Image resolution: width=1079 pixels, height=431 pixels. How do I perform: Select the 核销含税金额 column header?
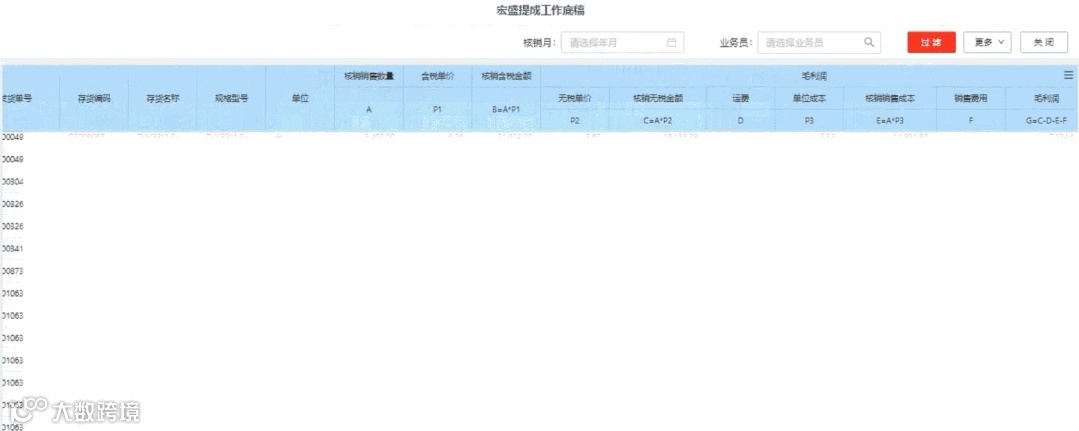click(506, 76)
